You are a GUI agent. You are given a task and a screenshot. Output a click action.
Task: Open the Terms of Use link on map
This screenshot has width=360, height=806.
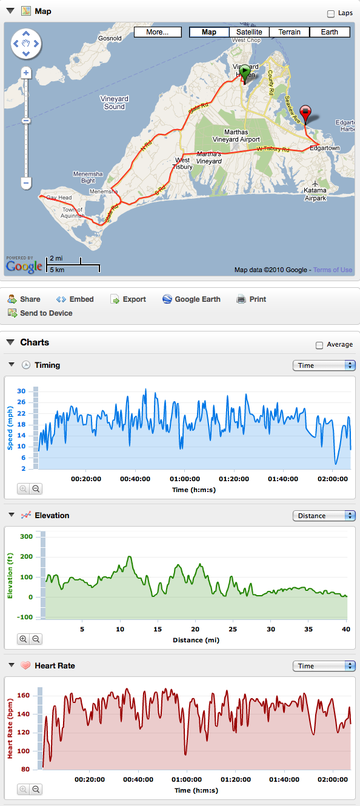(333, 270)
